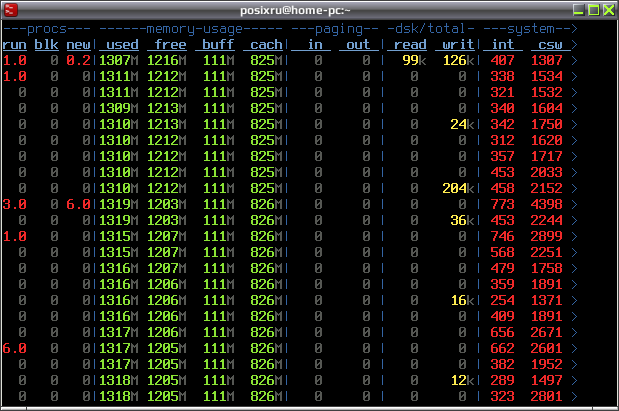Select the 'writ' column header
The height and width of the screenshot is (411, 619).
[455, 45]
